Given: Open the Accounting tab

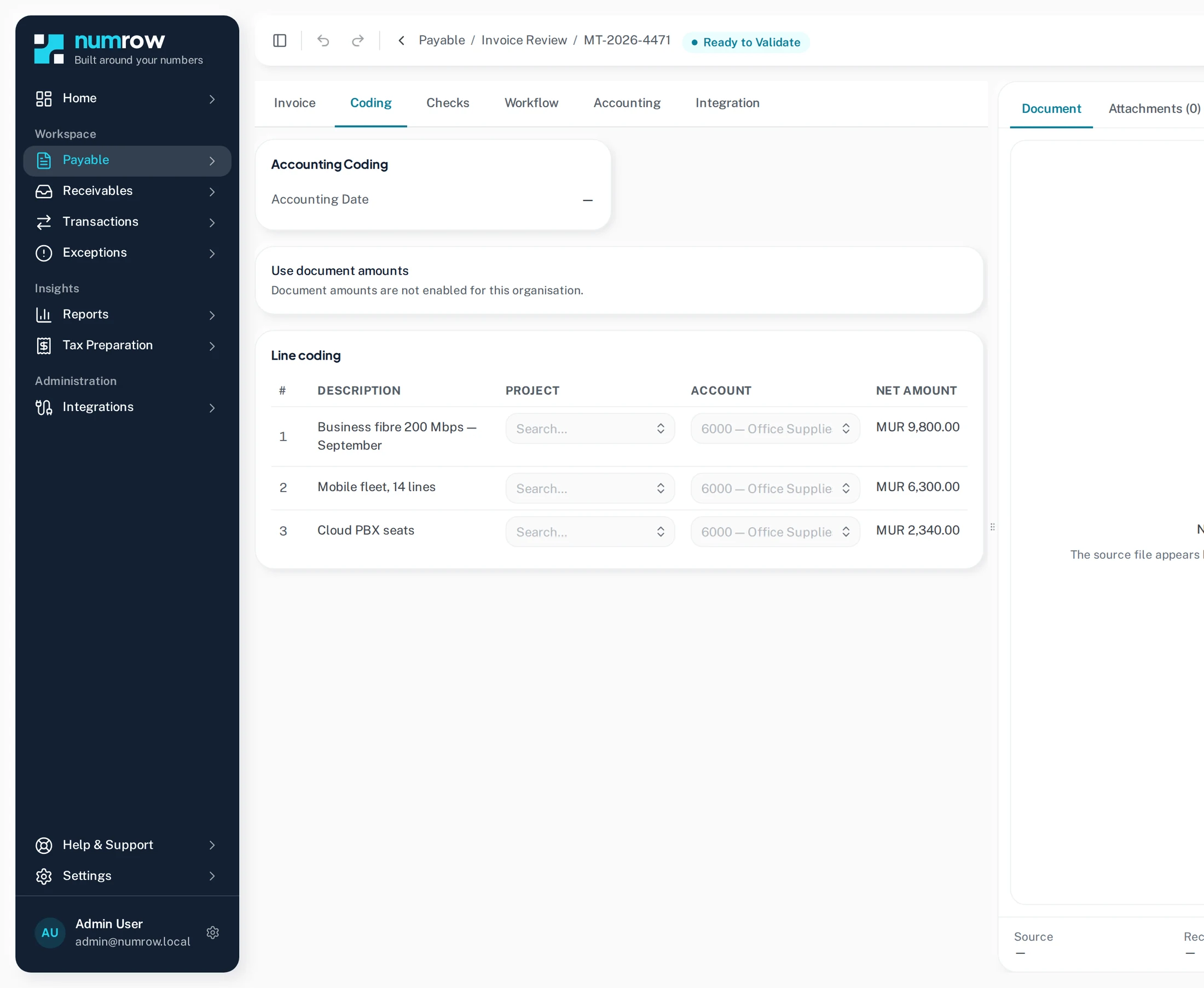Looking at the screenshot, I should (627, 103).
